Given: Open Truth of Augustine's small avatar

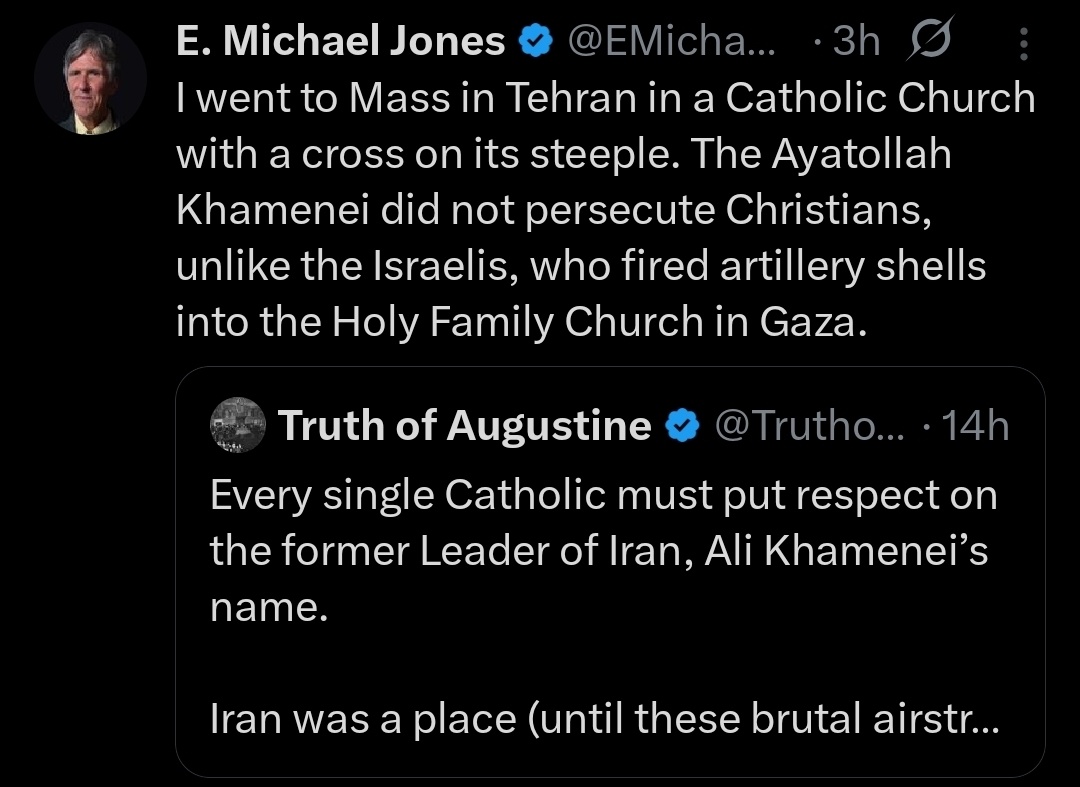Looking at the screenshot, I should point(237,425).
